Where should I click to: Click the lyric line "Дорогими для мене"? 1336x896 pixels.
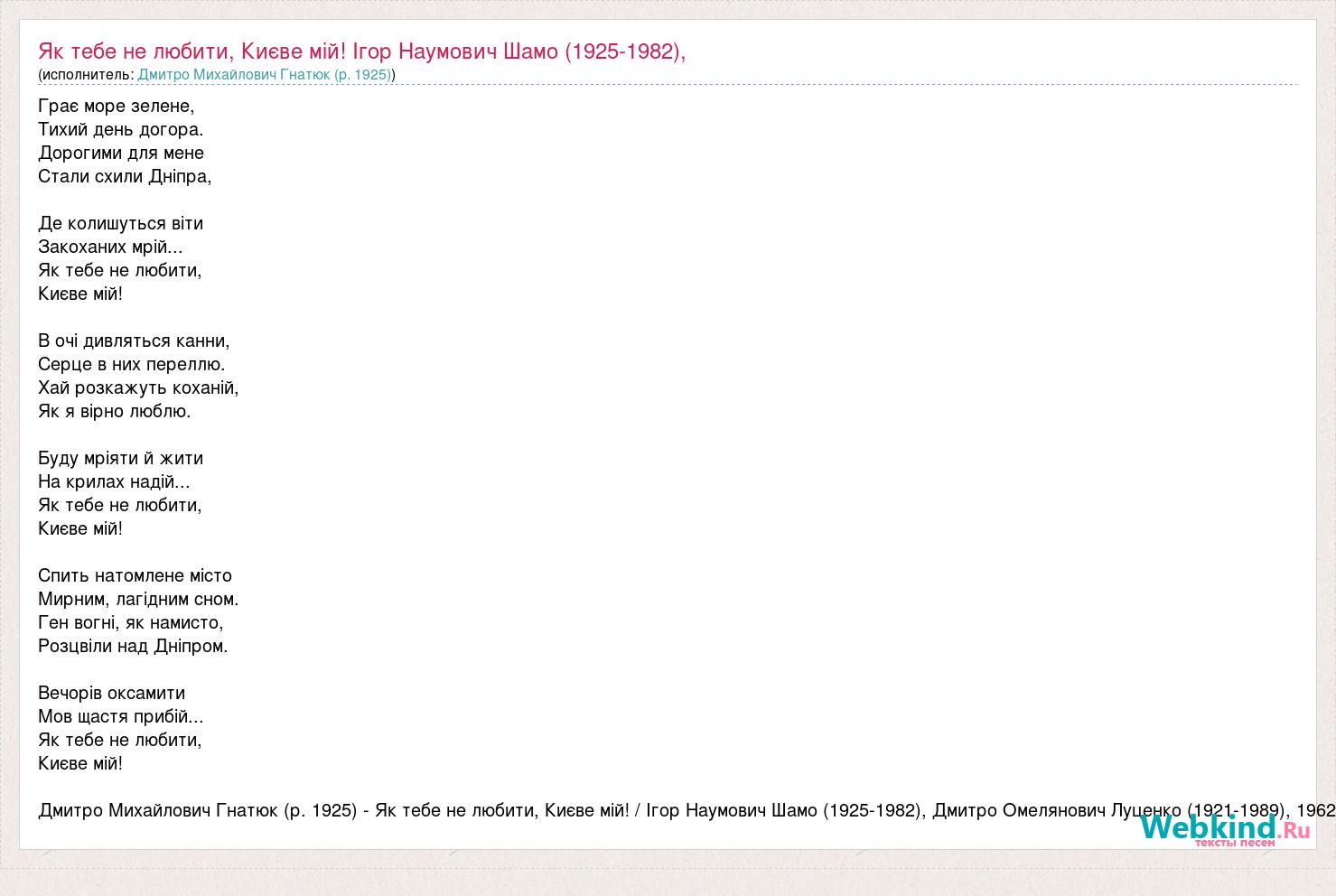pos(121,153)
